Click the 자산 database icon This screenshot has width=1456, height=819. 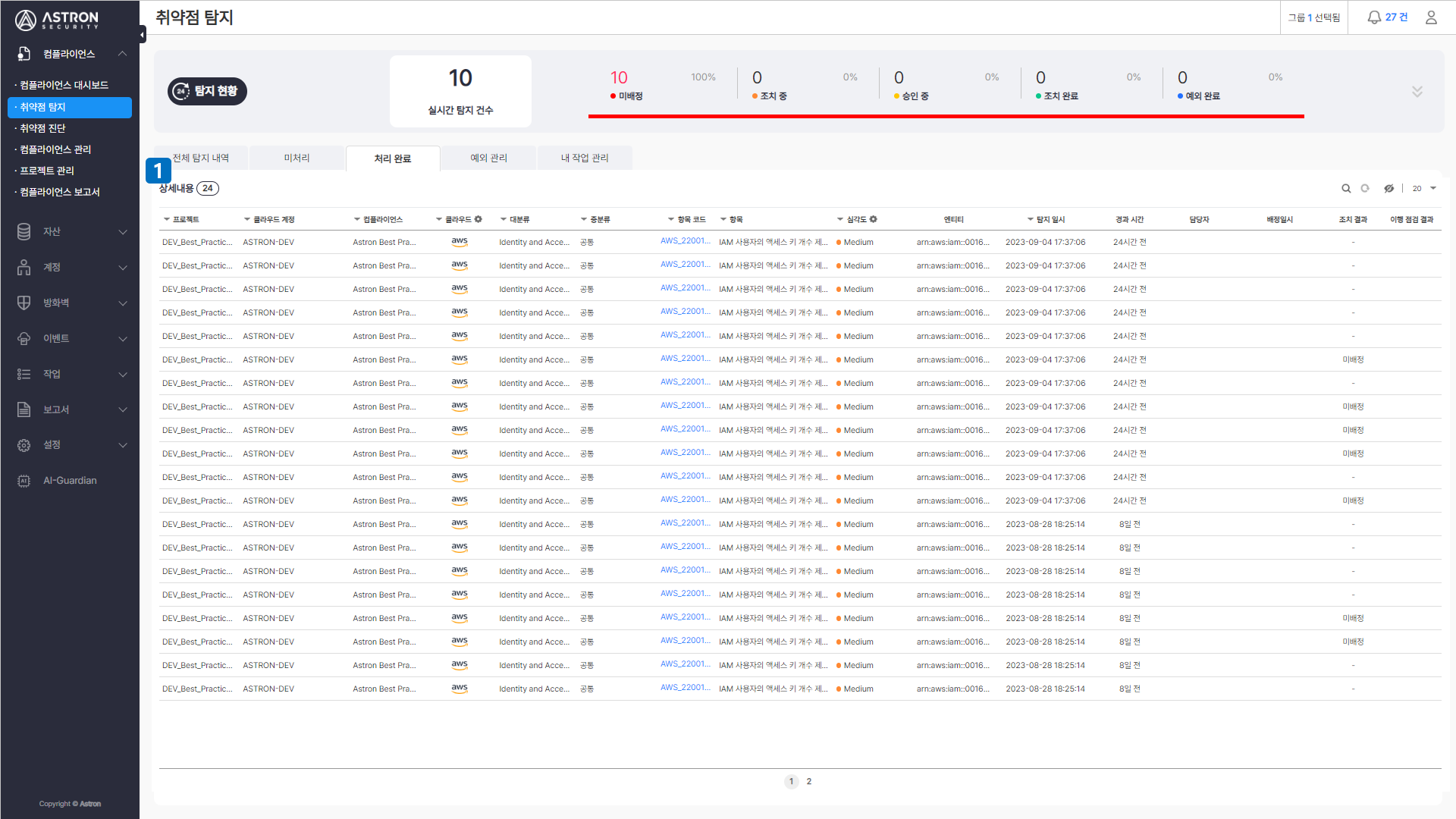tap(24, 231)
